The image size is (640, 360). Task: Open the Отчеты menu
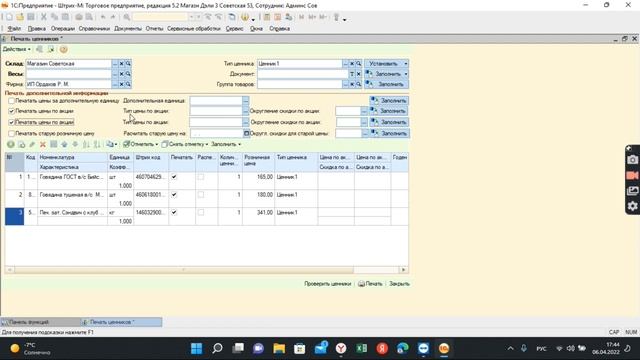154,29
